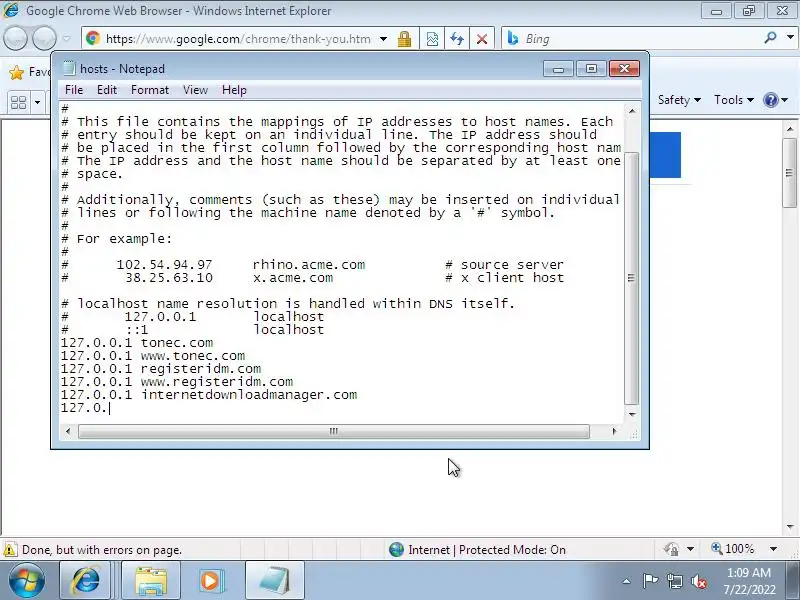Minimize the hosts Notepad window
The image size is (800, 600).
559,68
